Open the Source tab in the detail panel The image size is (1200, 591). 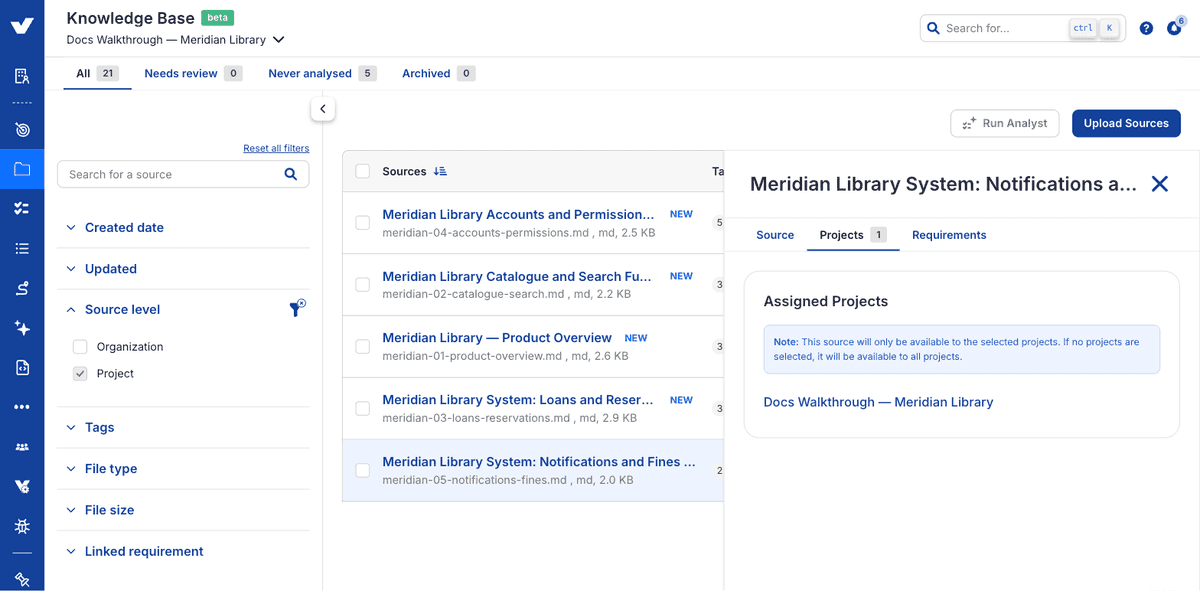[x=775, y=235]
